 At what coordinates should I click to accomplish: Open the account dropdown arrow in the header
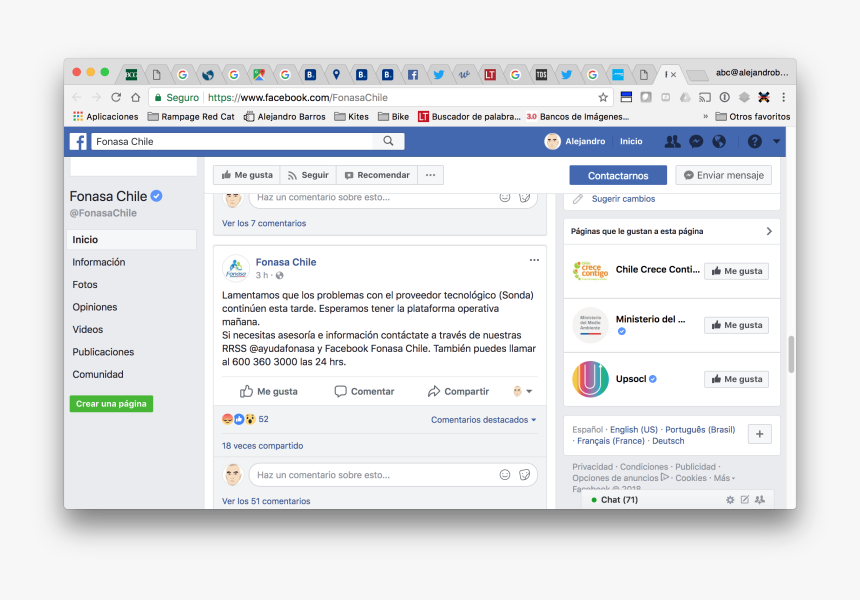point(777,142)
